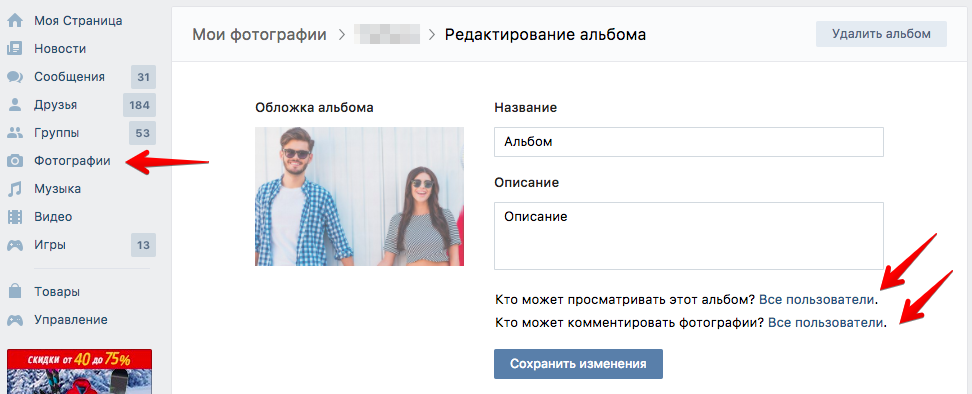Click the gamepad icon beside Управление

(x=15, y=320)
